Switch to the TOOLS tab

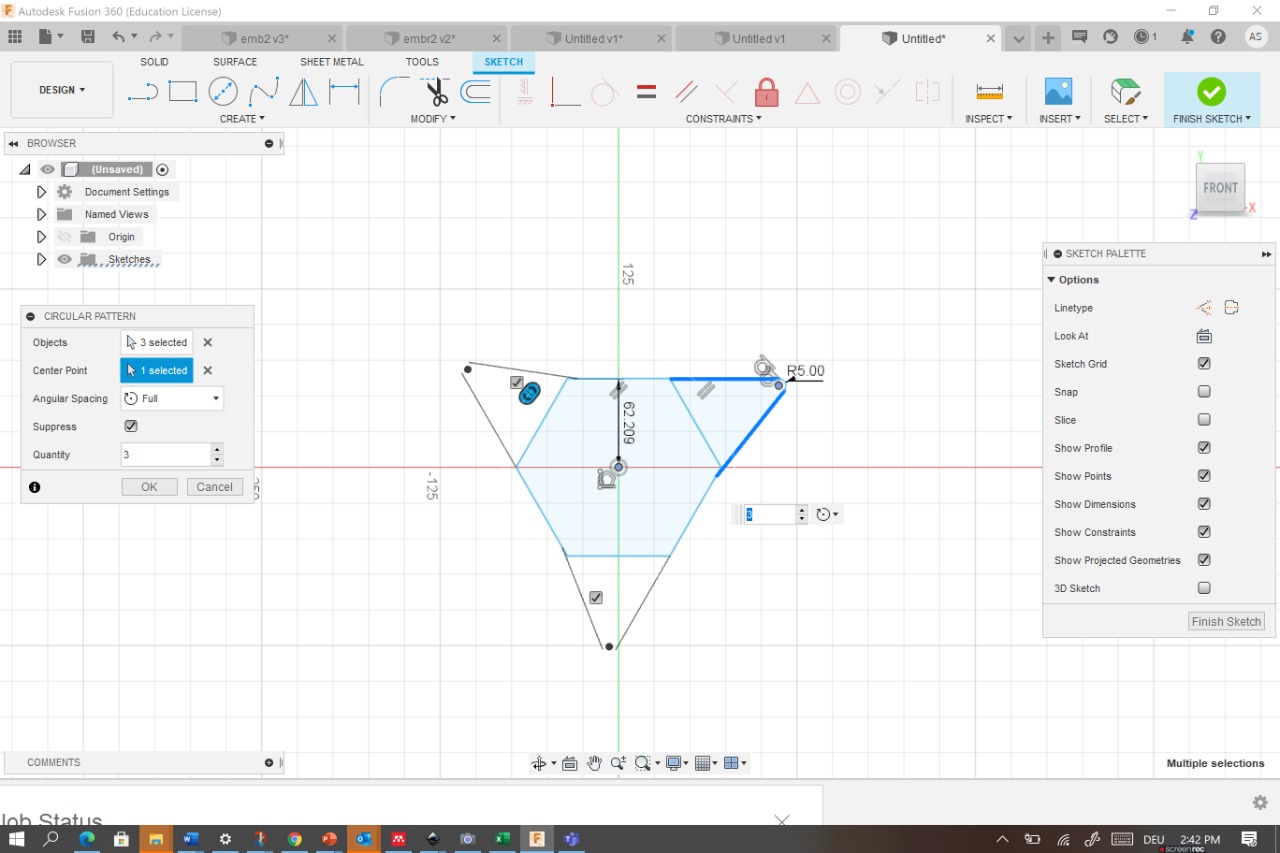tap(422, 62)
